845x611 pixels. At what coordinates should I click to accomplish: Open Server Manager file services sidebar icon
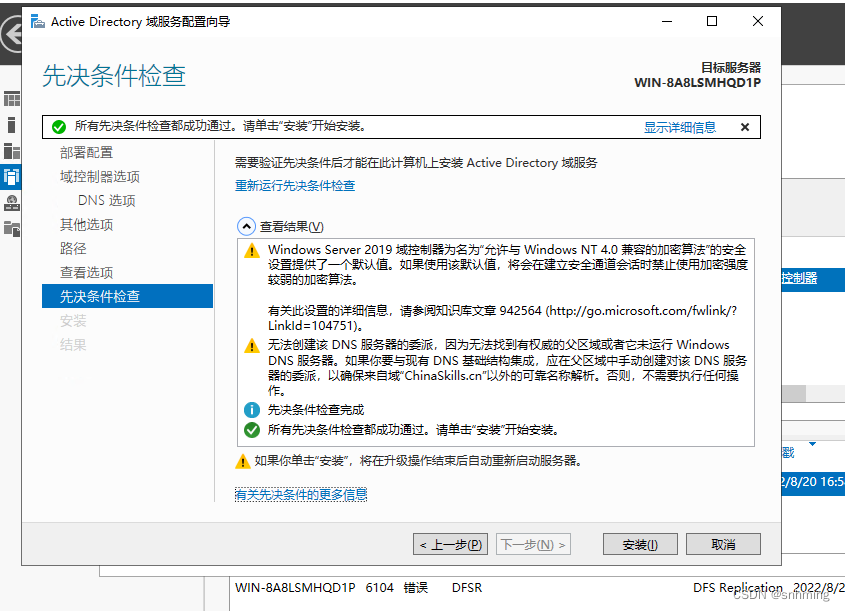(12, 229)
